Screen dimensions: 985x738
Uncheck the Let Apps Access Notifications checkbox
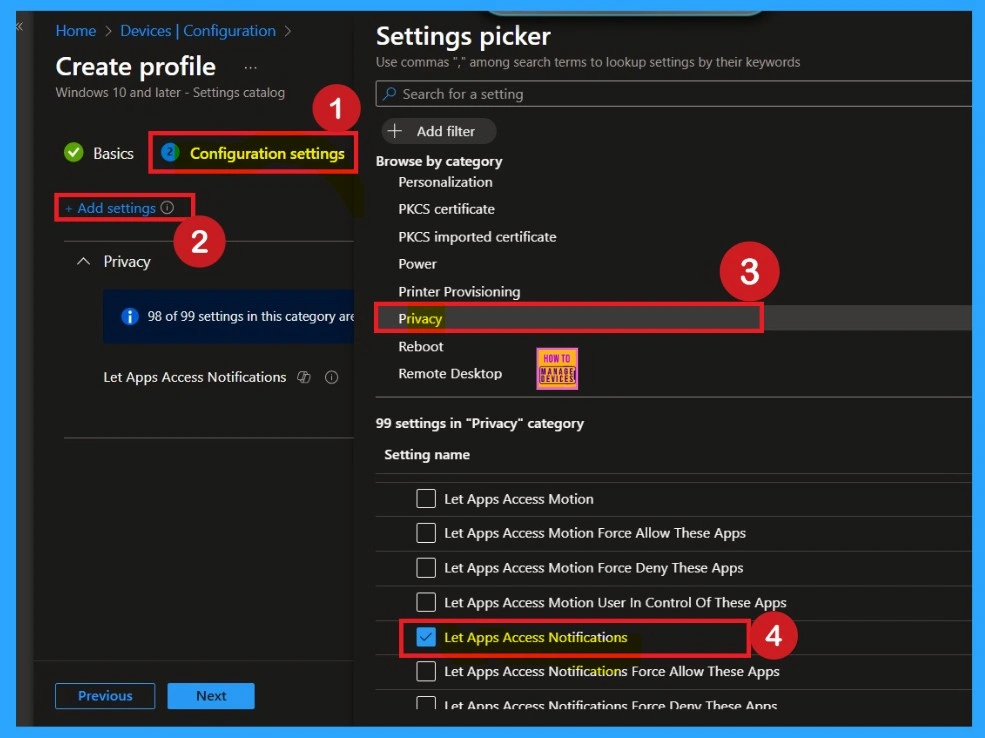click(426, 637)
